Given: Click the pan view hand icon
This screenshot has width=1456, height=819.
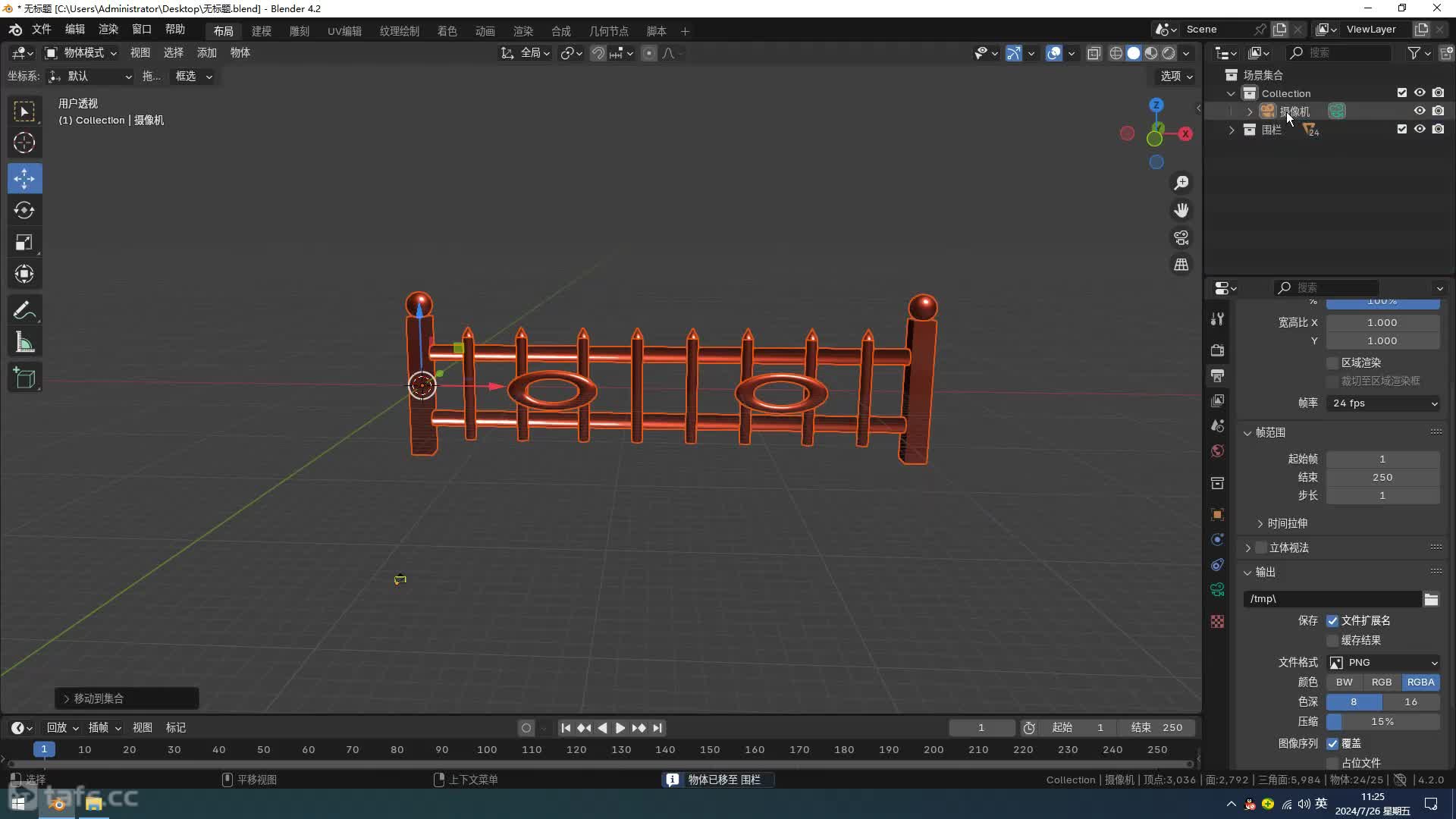Looking at the screenshot, I should coord(1181,211).
